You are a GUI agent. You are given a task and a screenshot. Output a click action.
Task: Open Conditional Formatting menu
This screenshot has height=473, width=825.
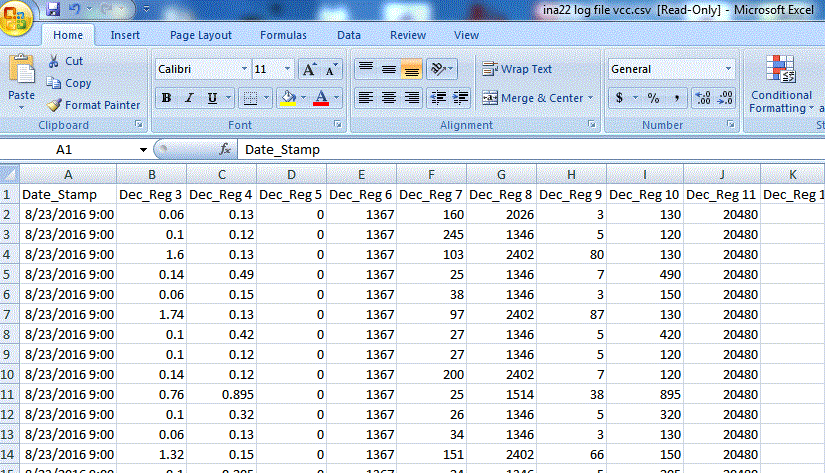pos(781,84)
